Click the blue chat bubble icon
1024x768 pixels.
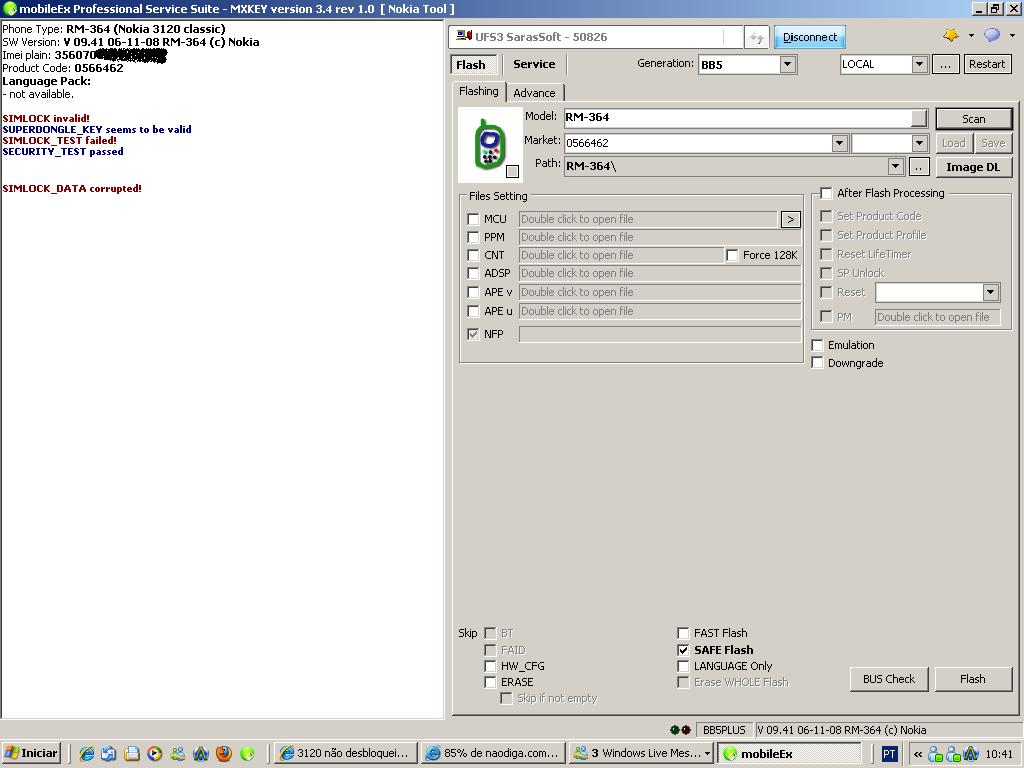(x=992, y=35)
